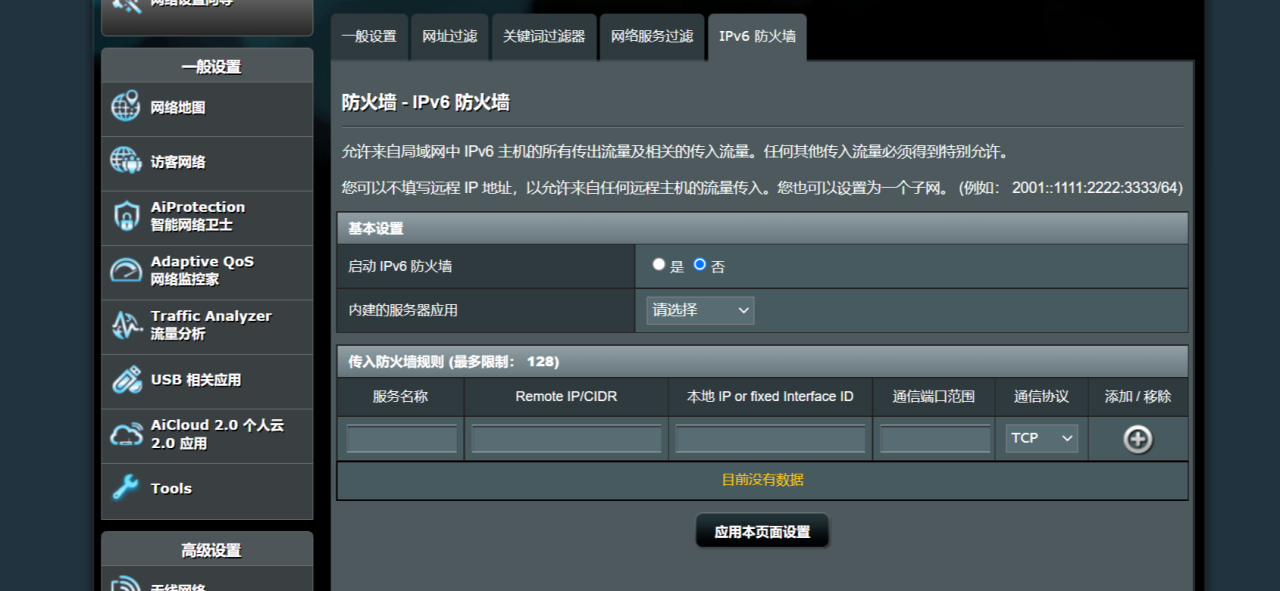Viewport: 1280px width, 591px height.
Task: Click the 应用本页面设置 button
Action: click(762, 531)
